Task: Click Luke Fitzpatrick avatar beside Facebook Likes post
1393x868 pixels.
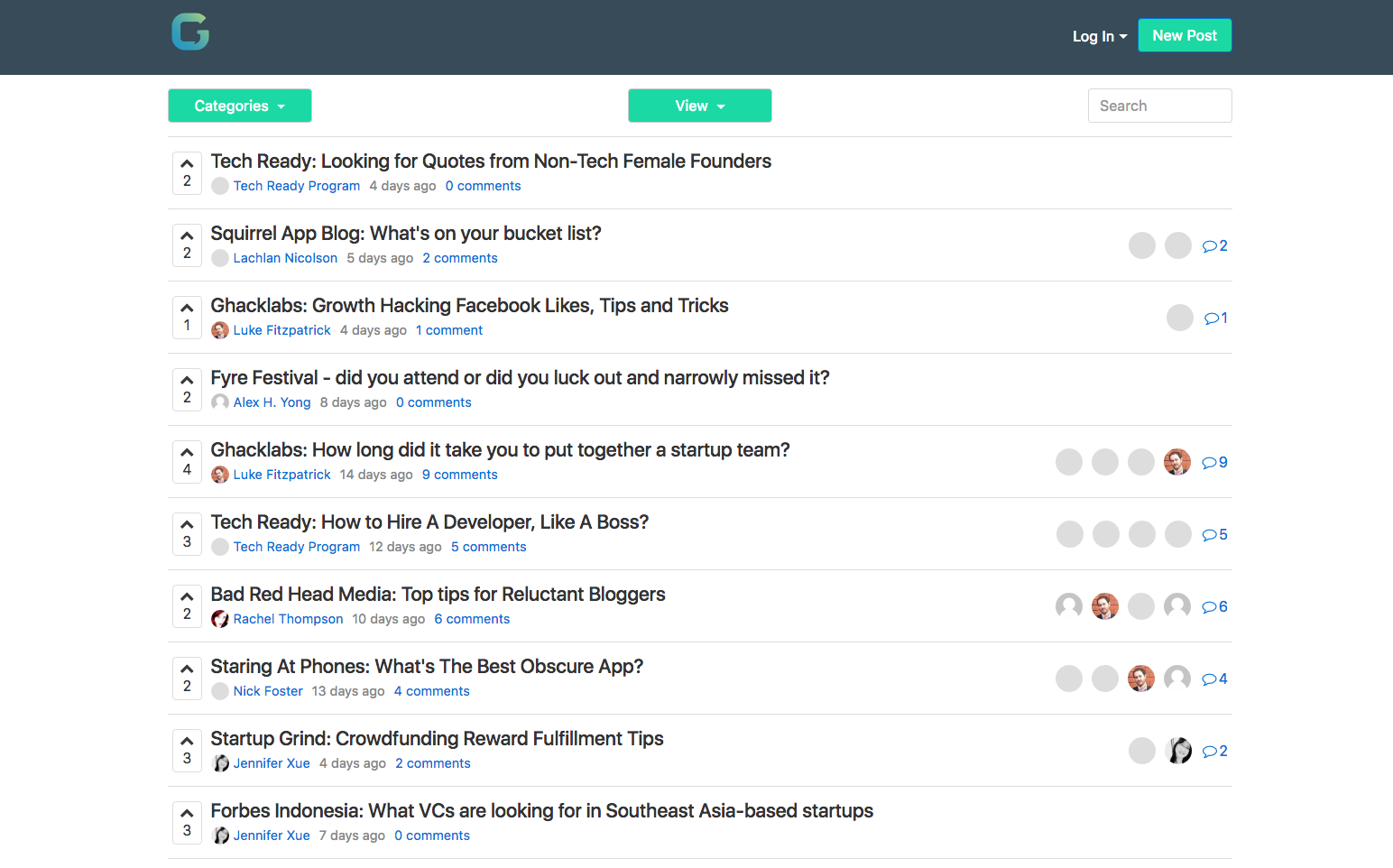Action: (x=220, y=330)
